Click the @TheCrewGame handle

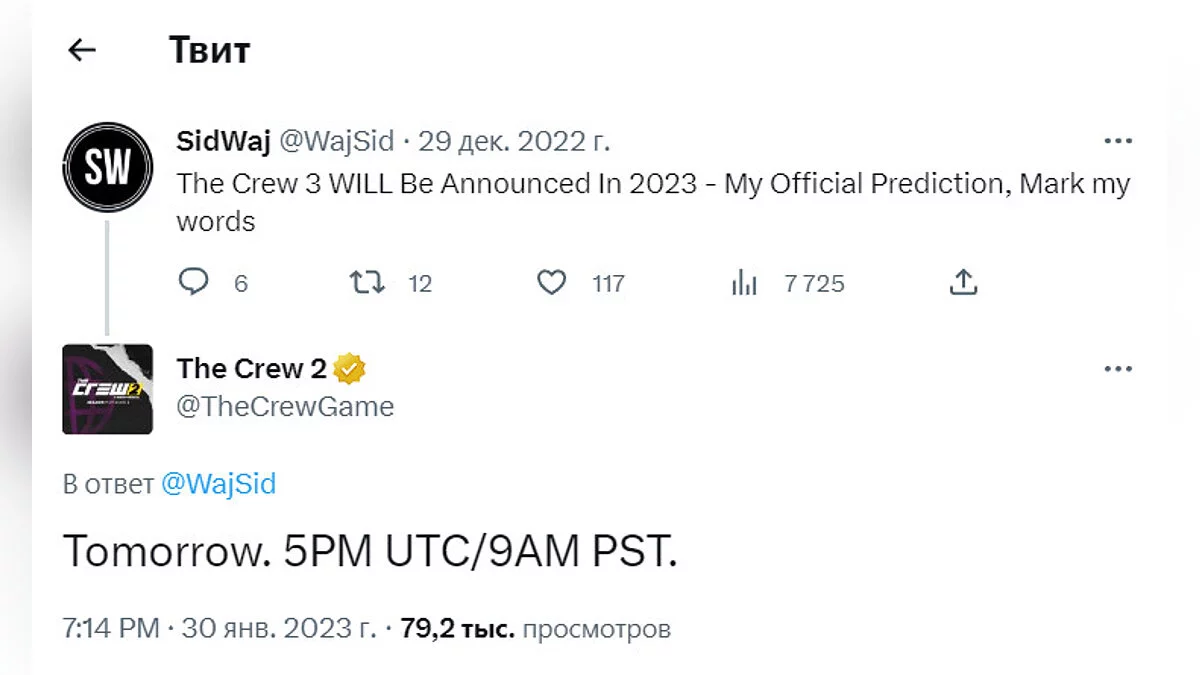pyautogui.click(x=285, y=406)
